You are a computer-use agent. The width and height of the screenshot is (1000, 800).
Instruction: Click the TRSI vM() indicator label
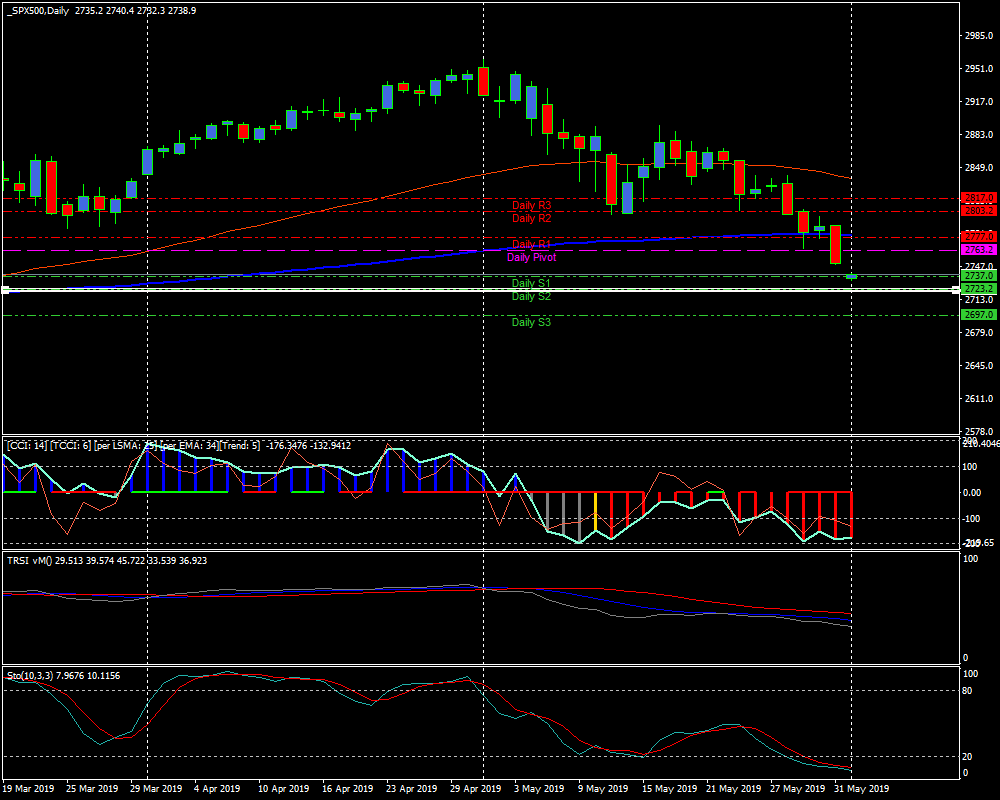[33, 561]
